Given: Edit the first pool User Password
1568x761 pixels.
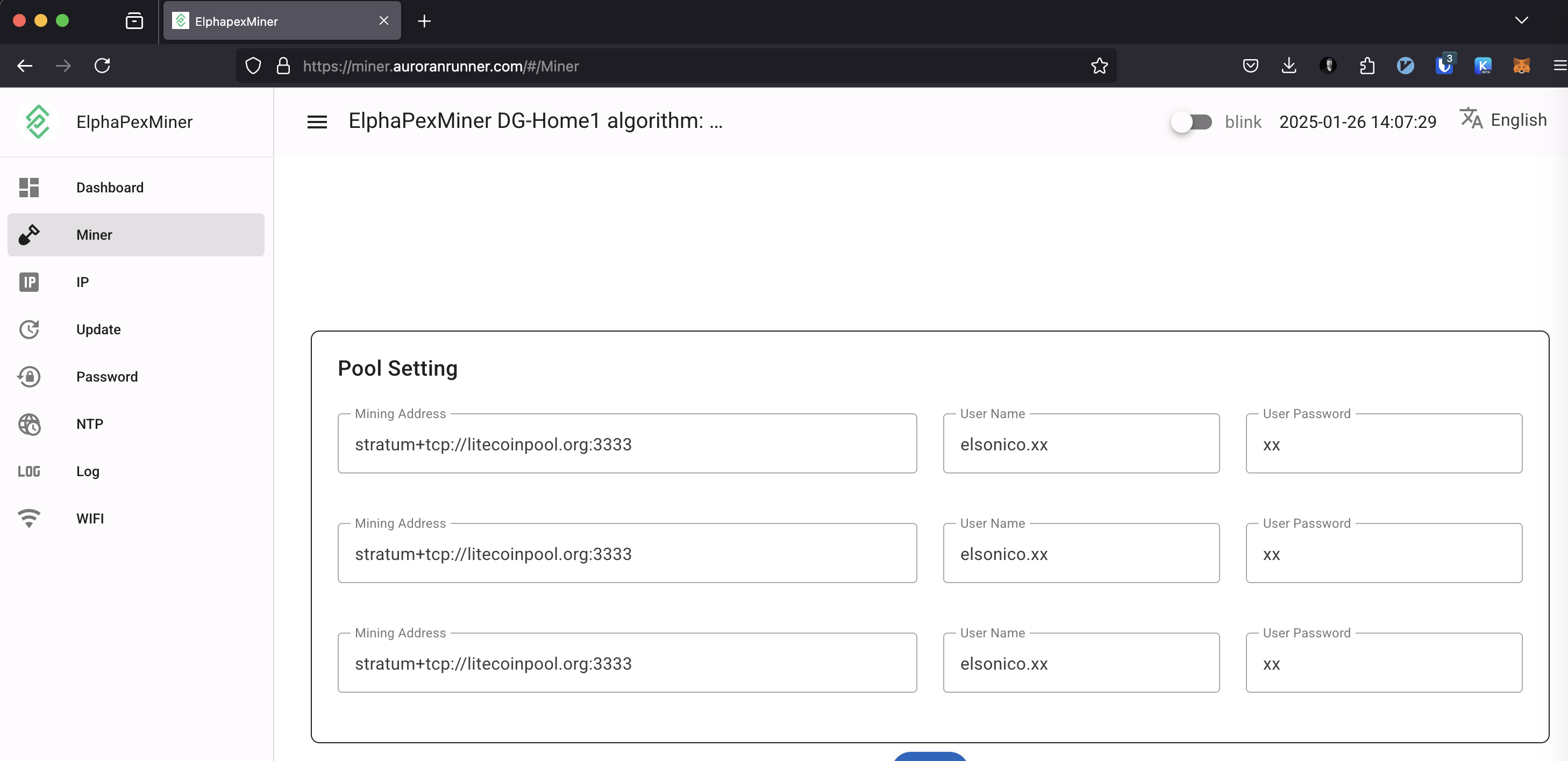Looking at the screenshot, I should [1384, 444].
